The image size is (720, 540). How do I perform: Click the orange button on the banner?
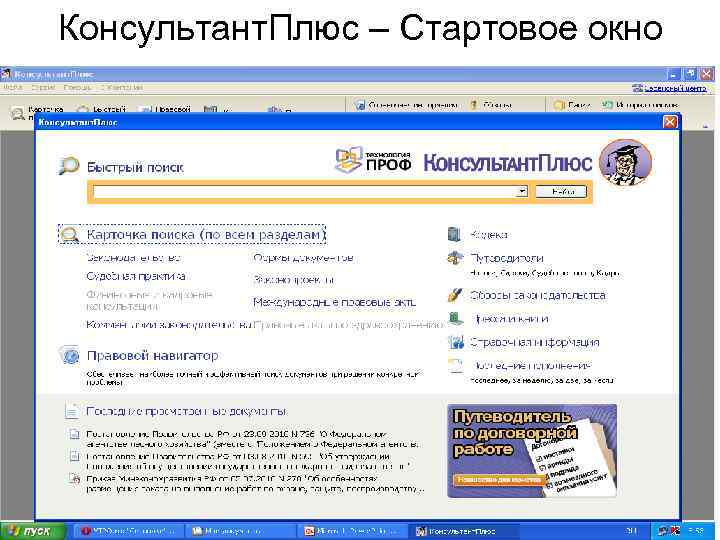(499, 479)
